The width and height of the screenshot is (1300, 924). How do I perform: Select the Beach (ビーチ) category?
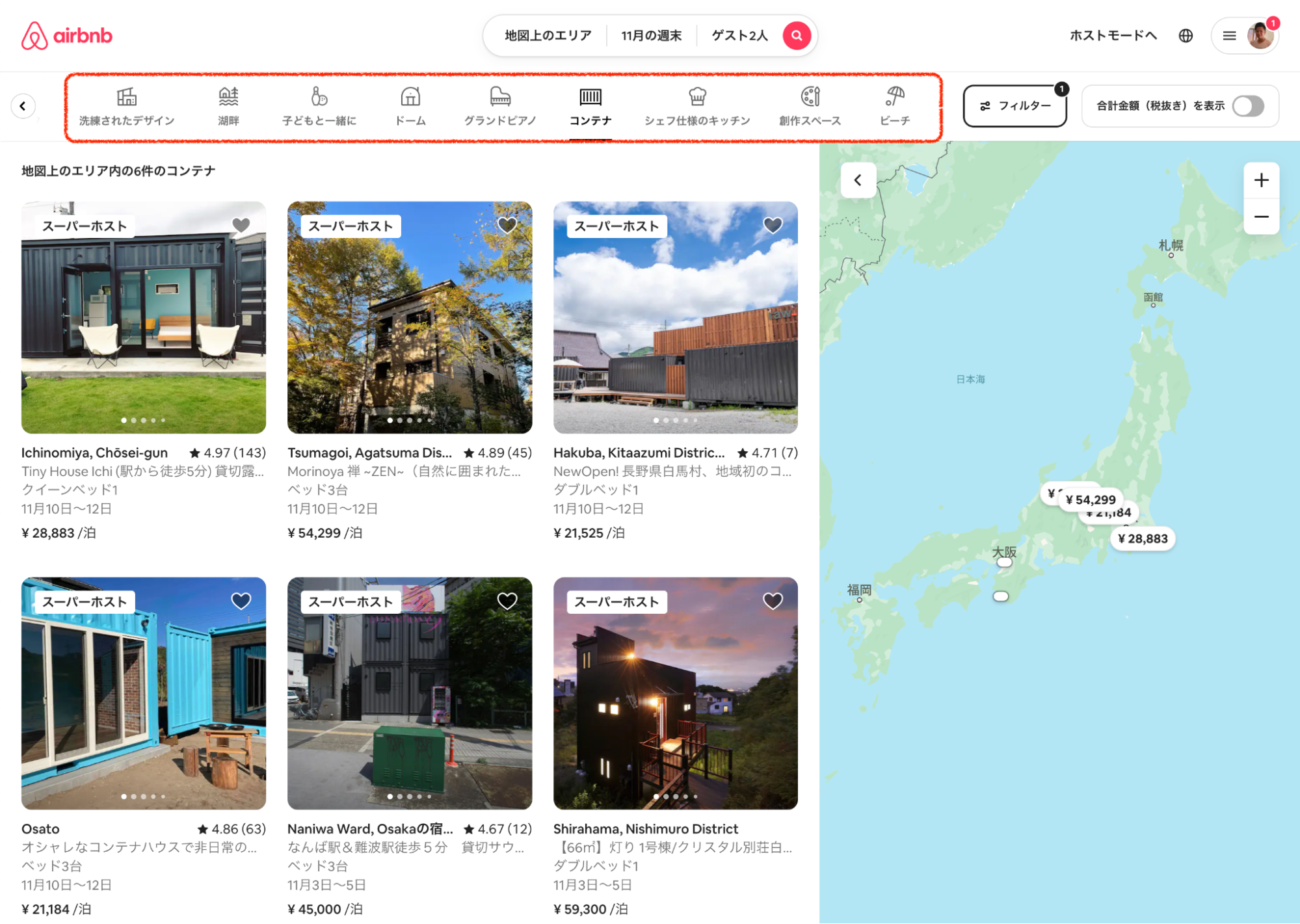894,106
